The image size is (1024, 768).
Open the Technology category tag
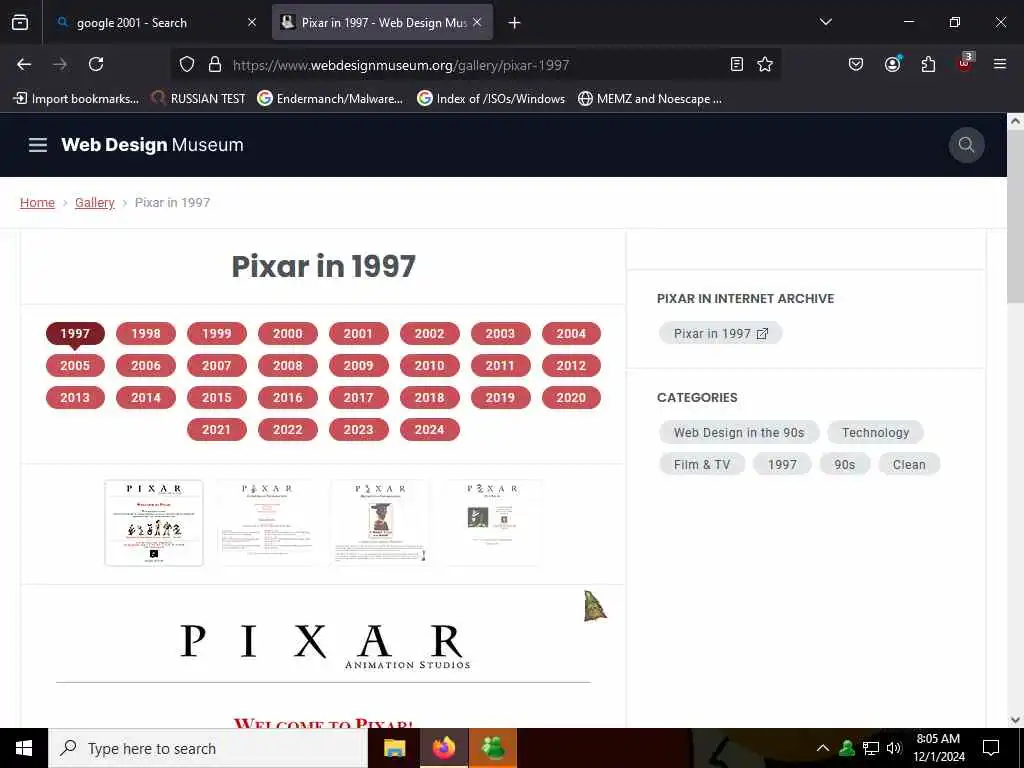pyautogui.click(x=875, y=432)
